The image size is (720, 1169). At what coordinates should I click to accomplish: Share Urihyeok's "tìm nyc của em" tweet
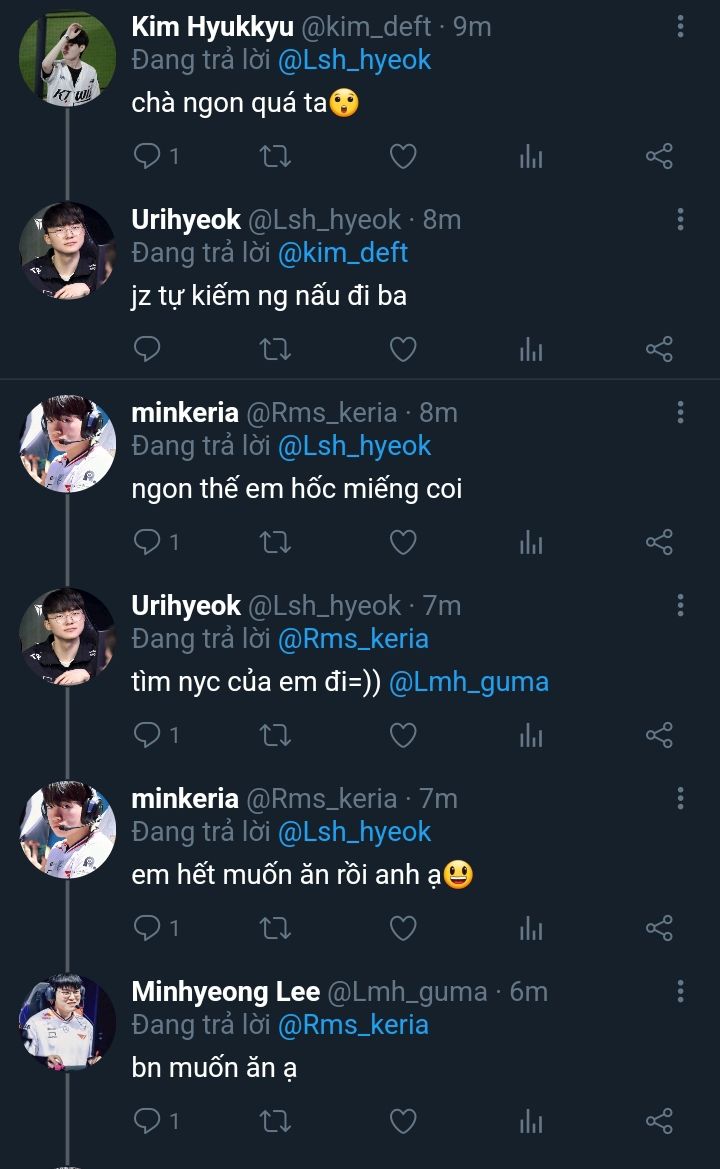point(659,735)
